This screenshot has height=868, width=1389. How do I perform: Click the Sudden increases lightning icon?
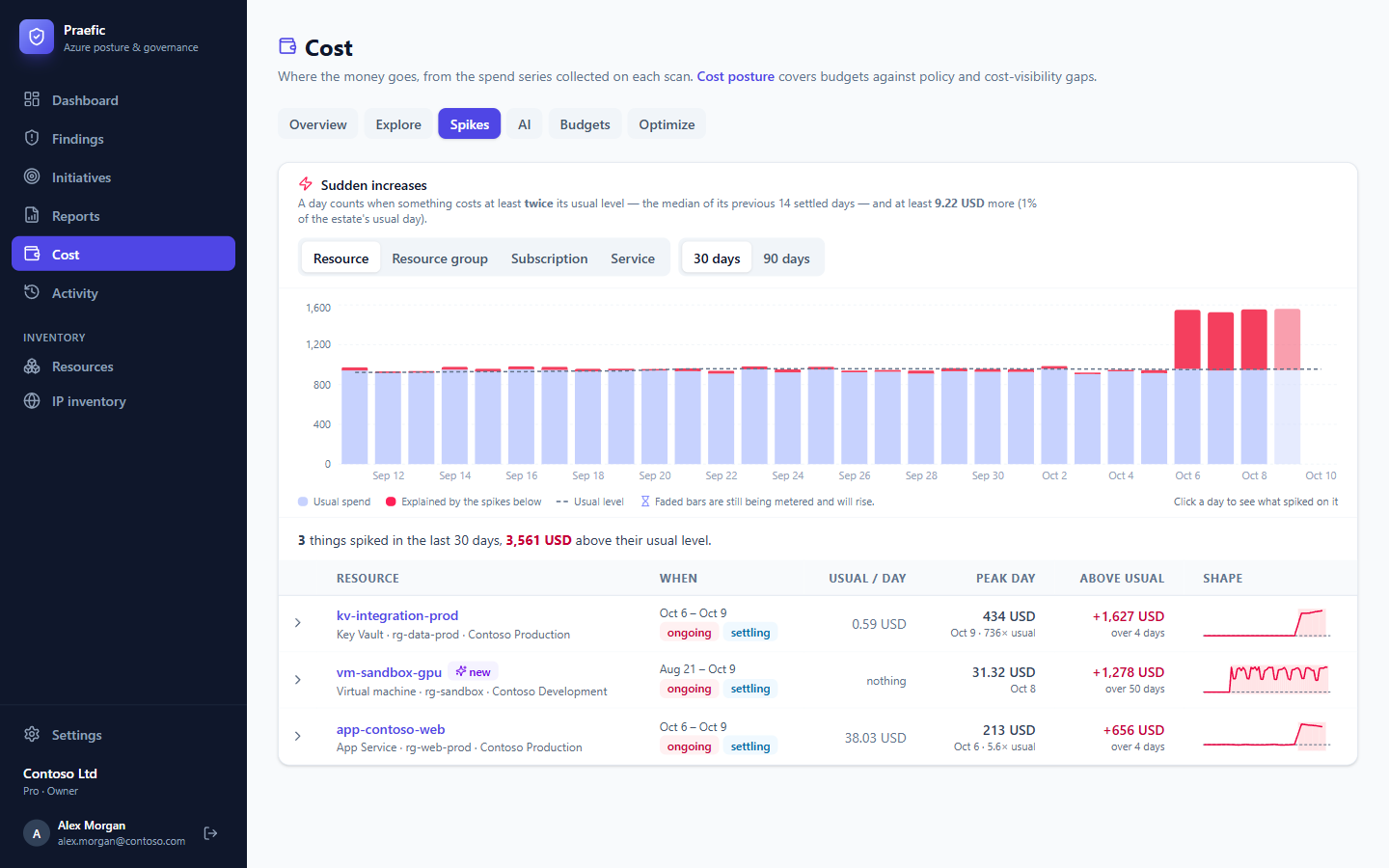[306, 184]
